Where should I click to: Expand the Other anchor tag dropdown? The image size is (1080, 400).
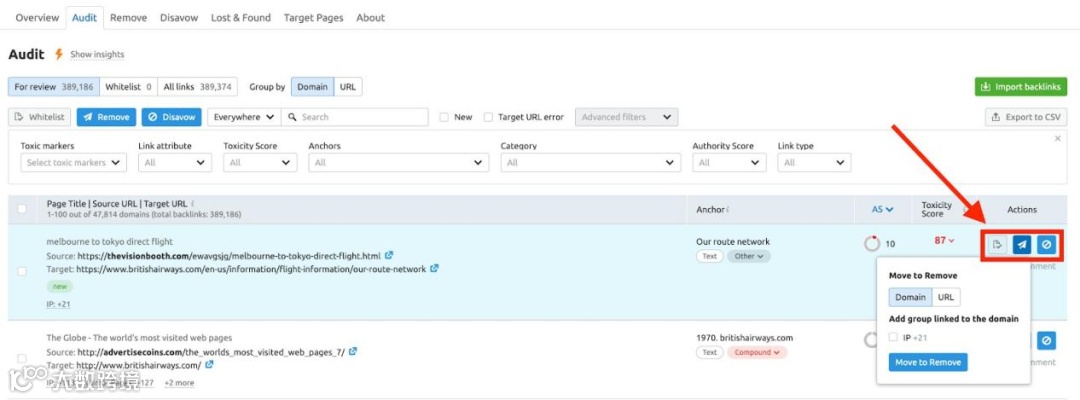(x=749, y=256)
